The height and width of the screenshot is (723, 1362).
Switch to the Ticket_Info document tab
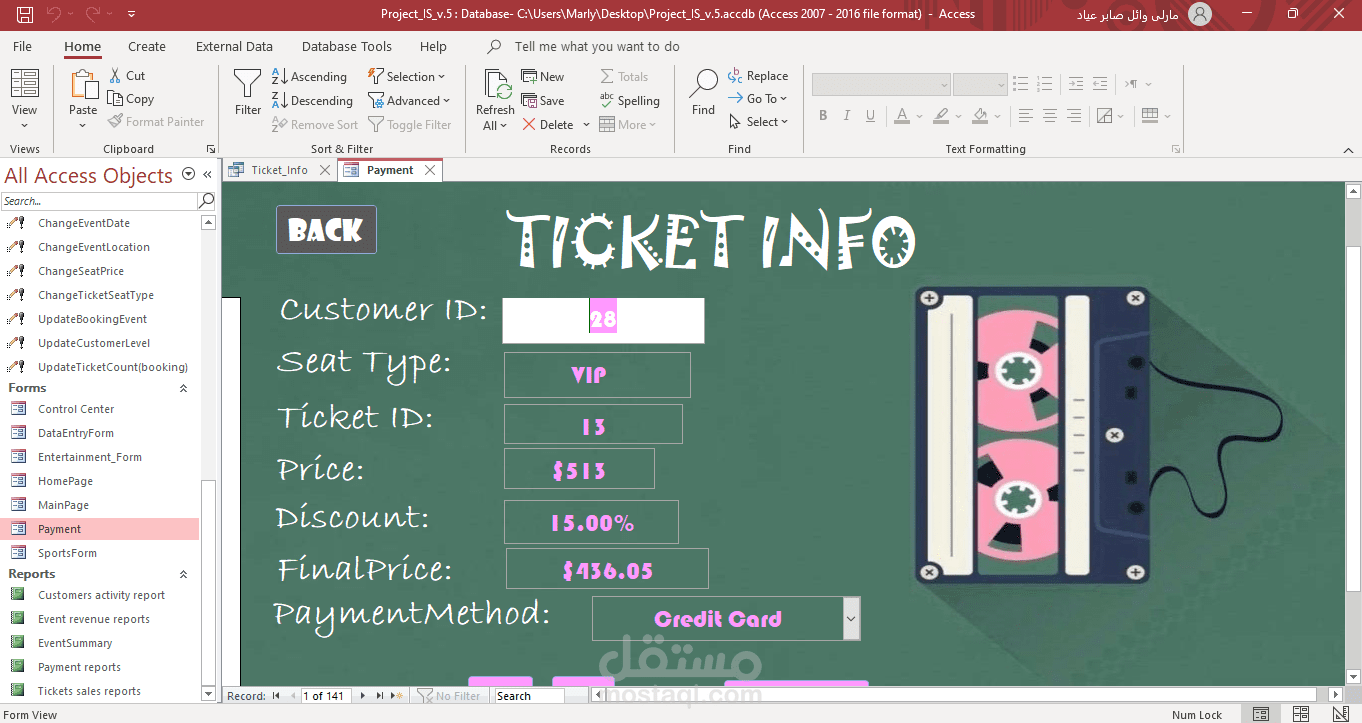coord(279,170)
